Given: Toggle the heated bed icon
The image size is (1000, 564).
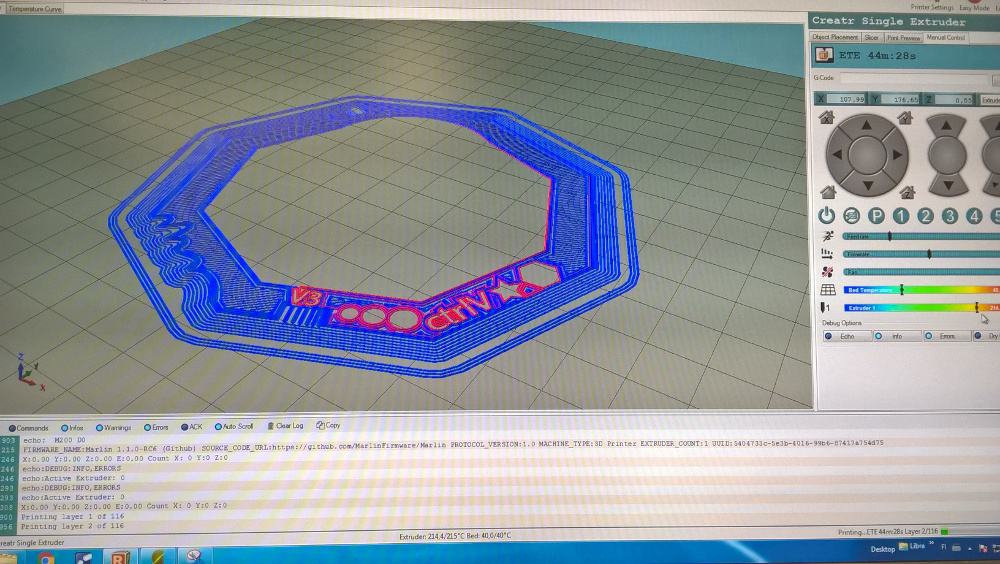Looking at the screenshot, I should point(828,290).
